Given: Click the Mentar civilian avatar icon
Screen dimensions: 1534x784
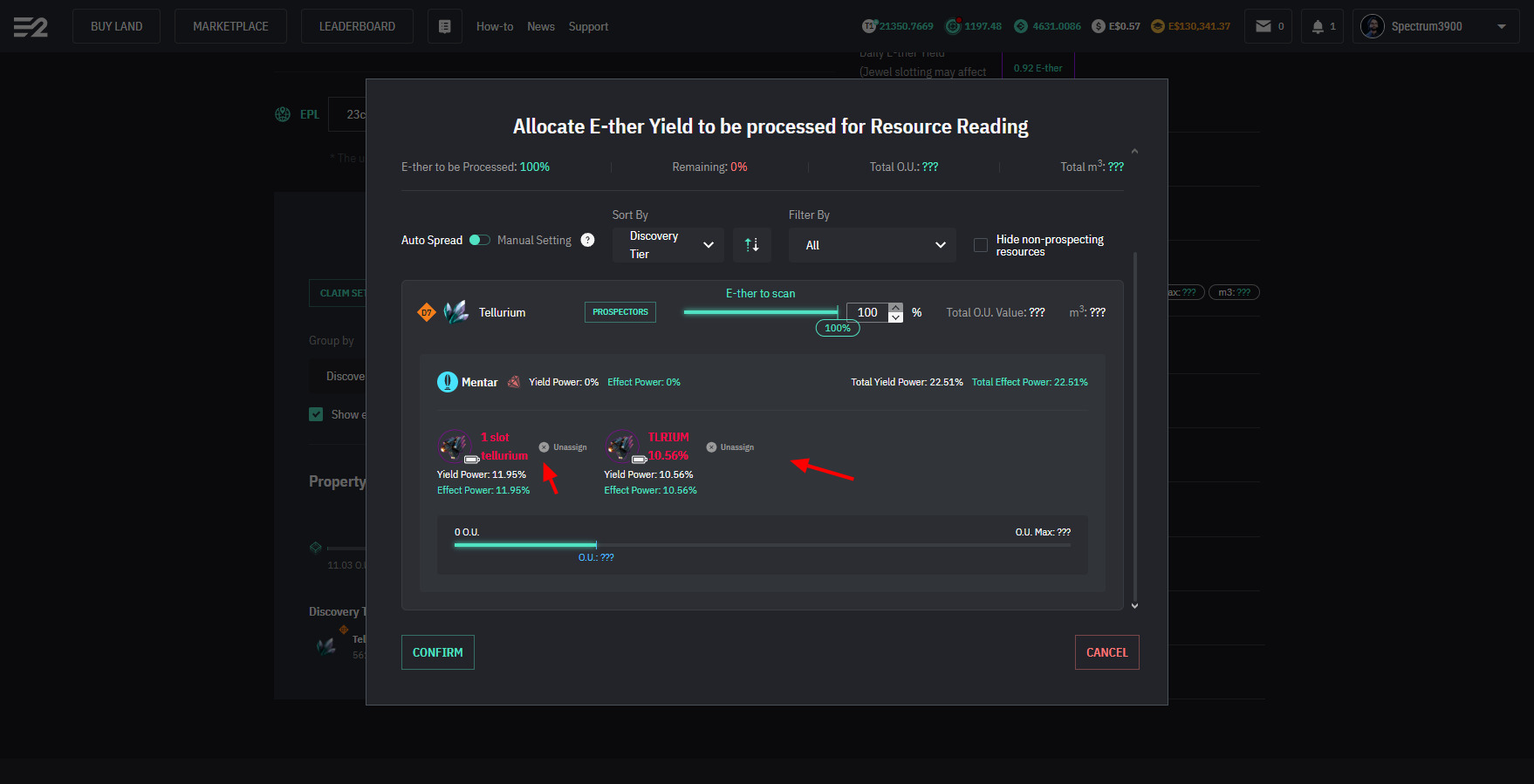Looking at the screenshot, I should point(447,382).
